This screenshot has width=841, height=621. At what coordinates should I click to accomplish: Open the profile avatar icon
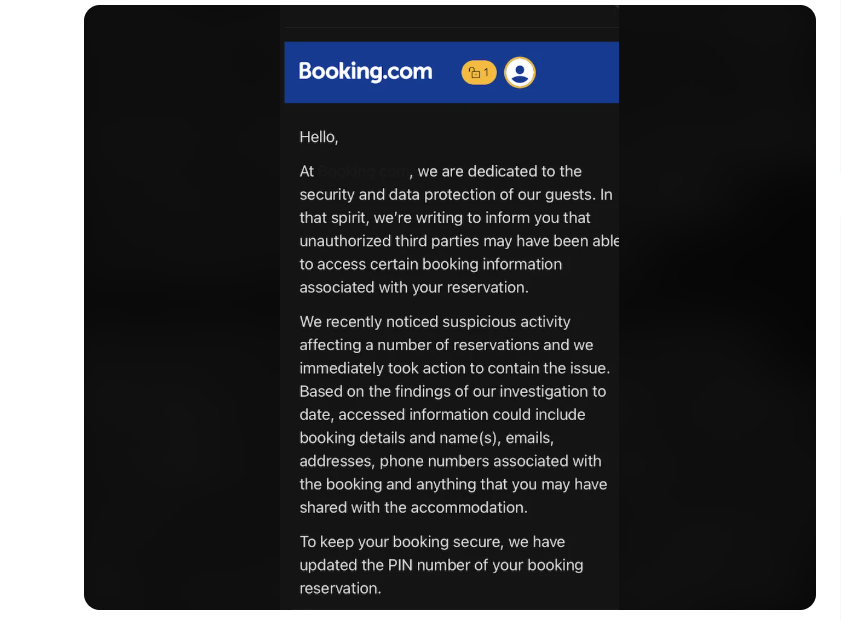(519, 72)
